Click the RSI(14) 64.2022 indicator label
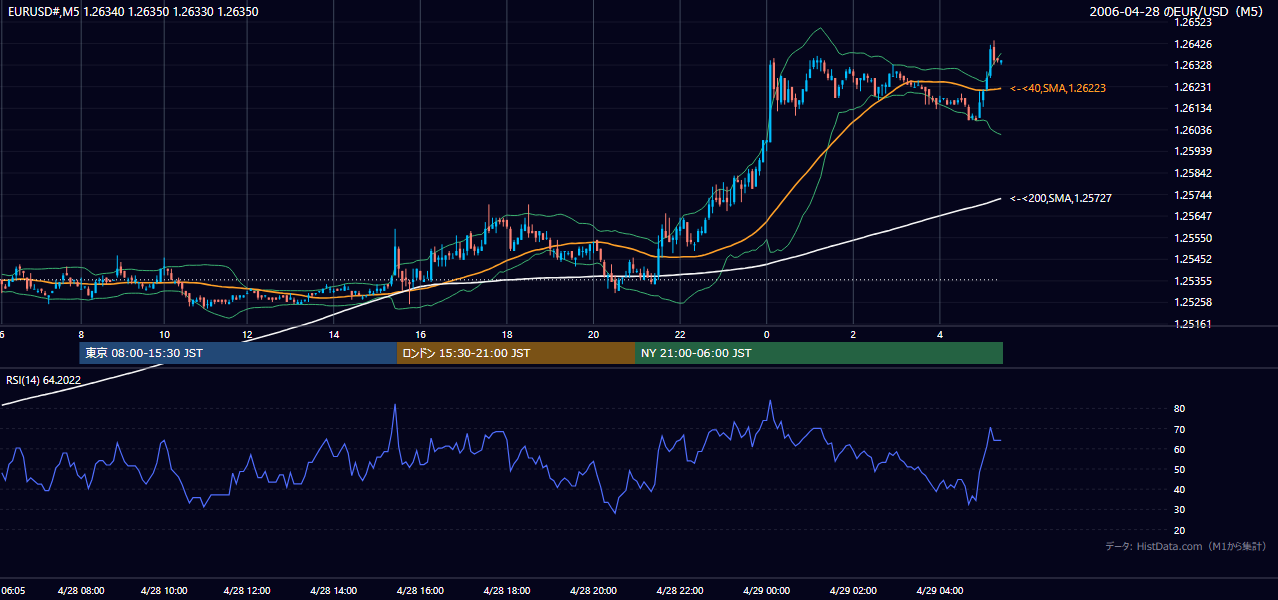 (x=43, y=380)
